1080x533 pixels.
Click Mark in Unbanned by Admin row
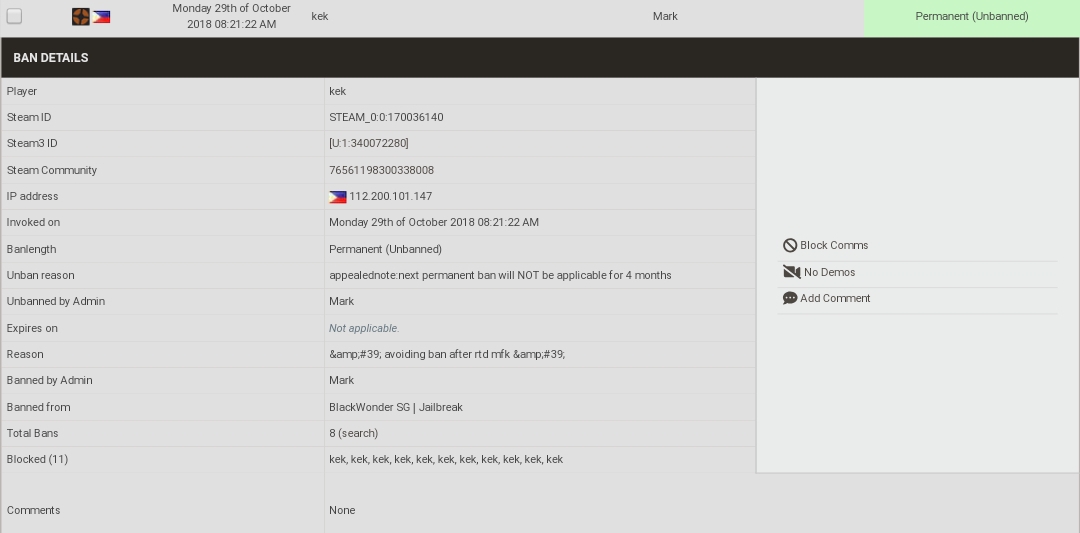342,302
